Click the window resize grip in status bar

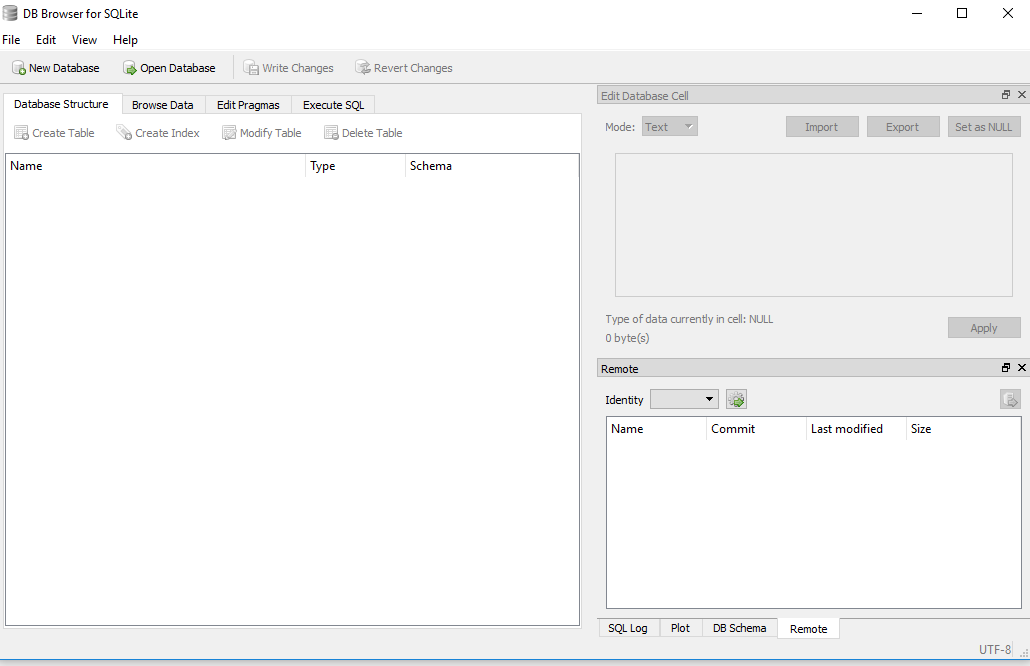point(1023,652)
